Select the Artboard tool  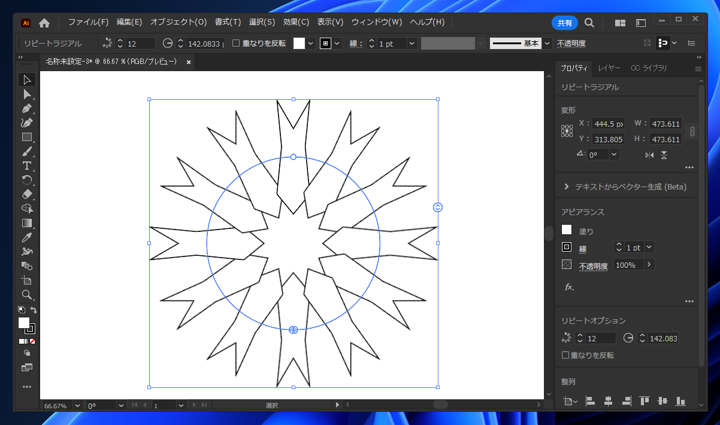tap(27, 280)
